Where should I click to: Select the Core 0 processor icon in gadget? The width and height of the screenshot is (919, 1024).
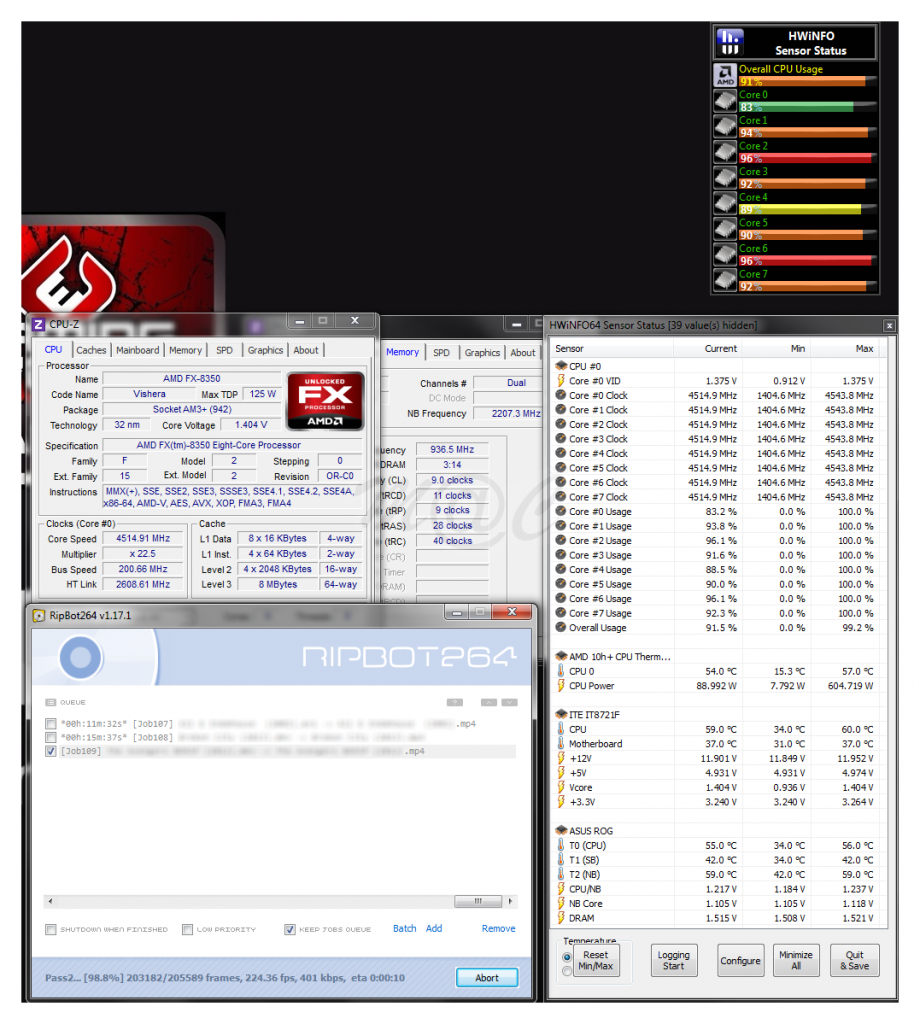point(723,99)
